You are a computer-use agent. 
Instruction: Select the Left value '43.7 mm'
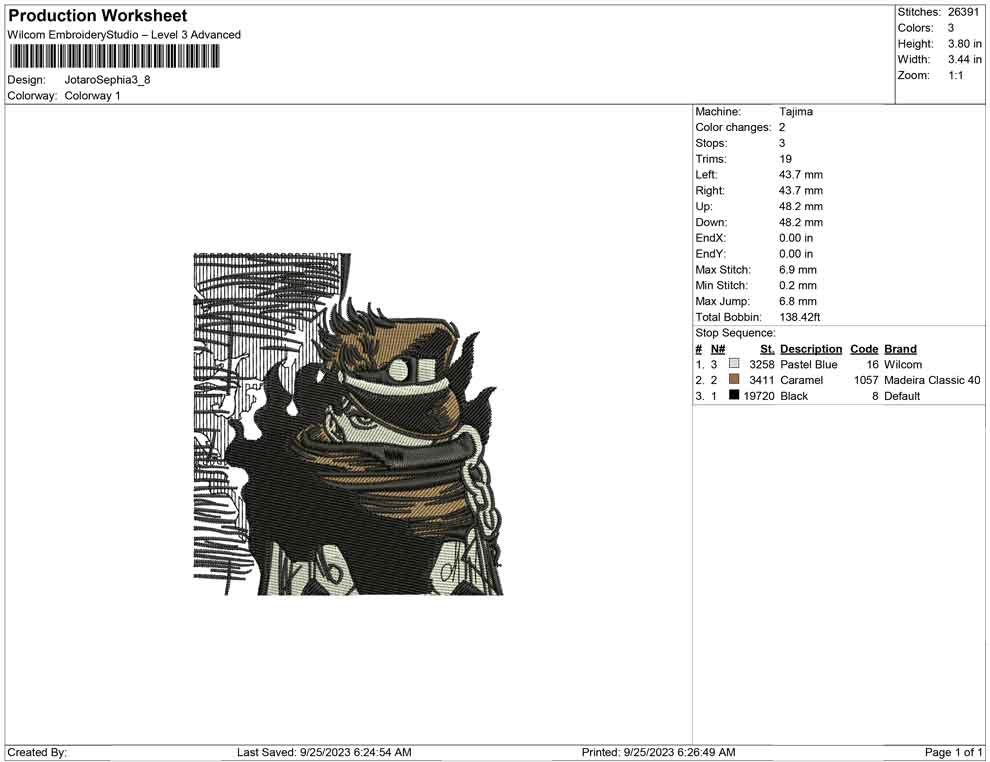pos(801,175)
